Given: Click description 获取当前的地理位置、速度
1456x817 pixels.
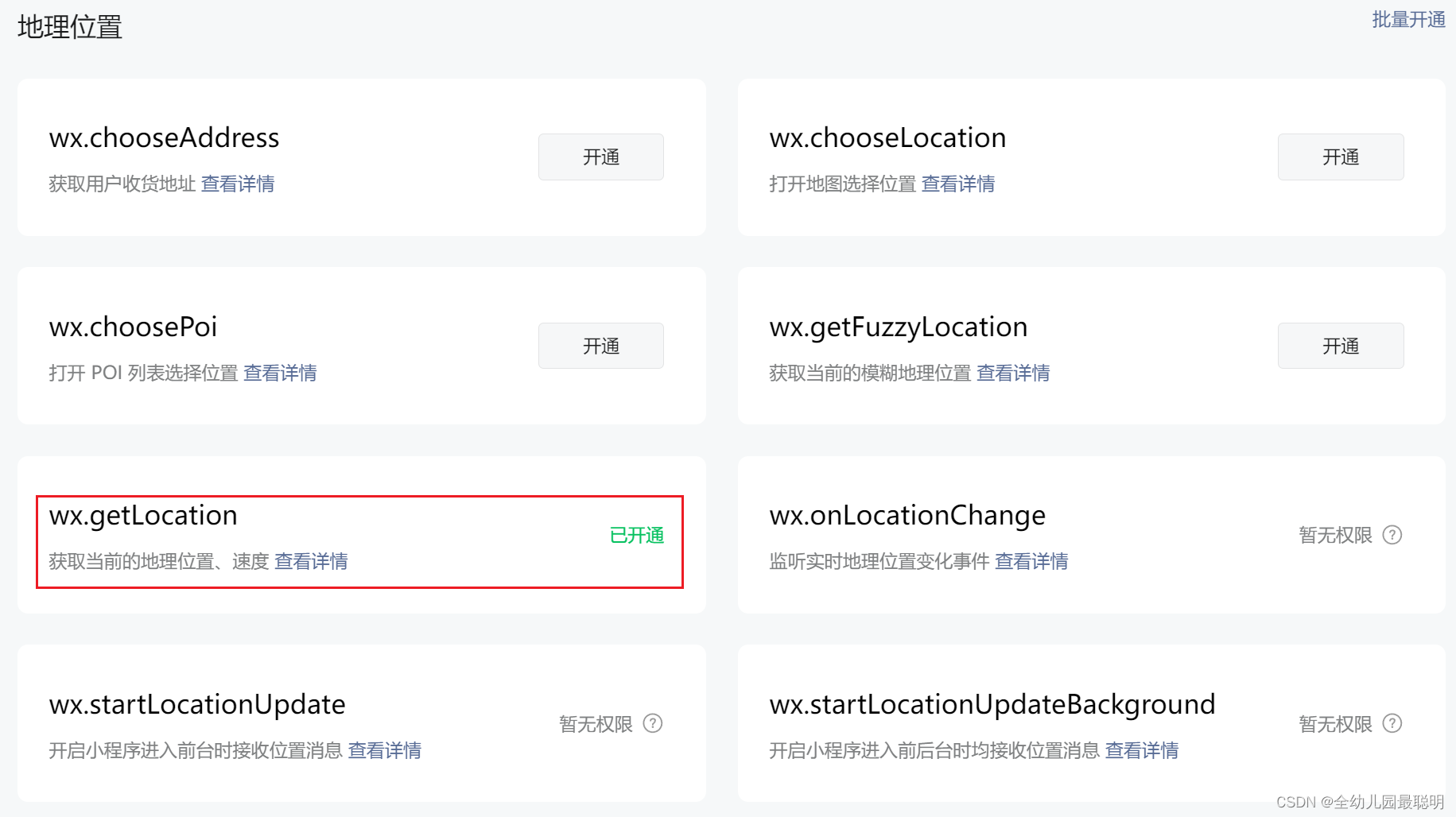Looking at the screenshot, I should (159, 562).
